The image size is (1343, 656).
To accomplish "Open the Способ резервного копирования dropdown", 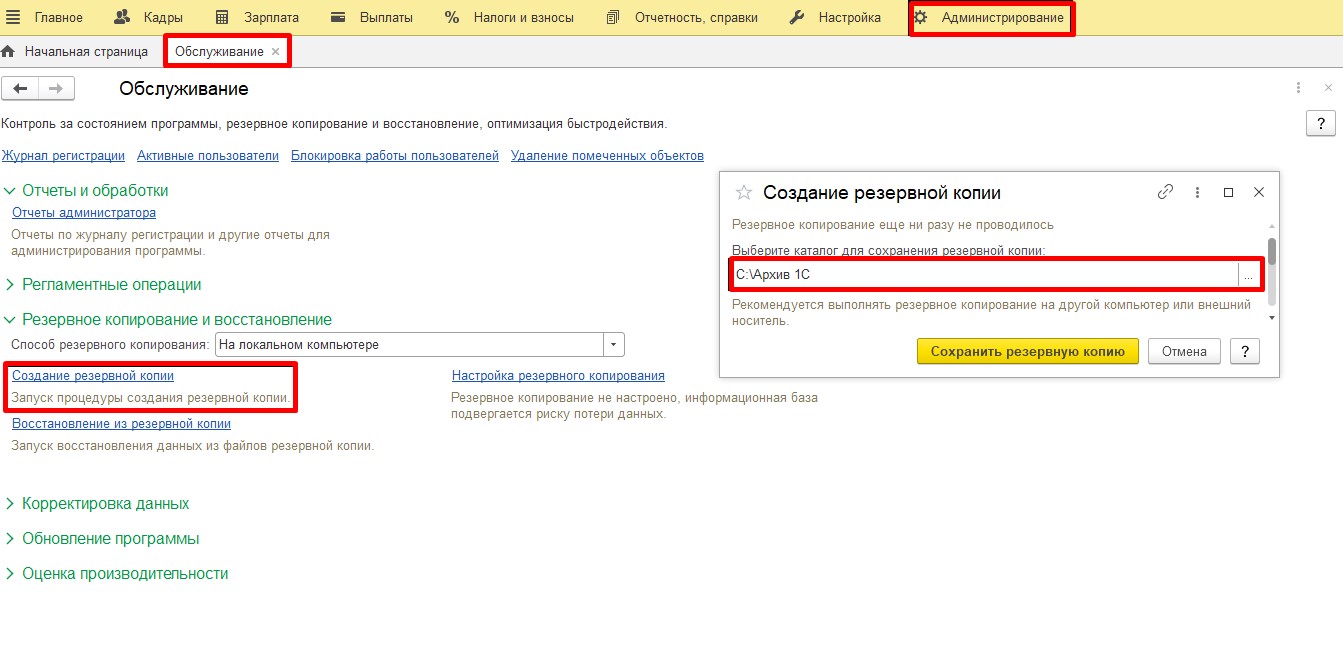I will pyautogui.click(x=614, y=345).
